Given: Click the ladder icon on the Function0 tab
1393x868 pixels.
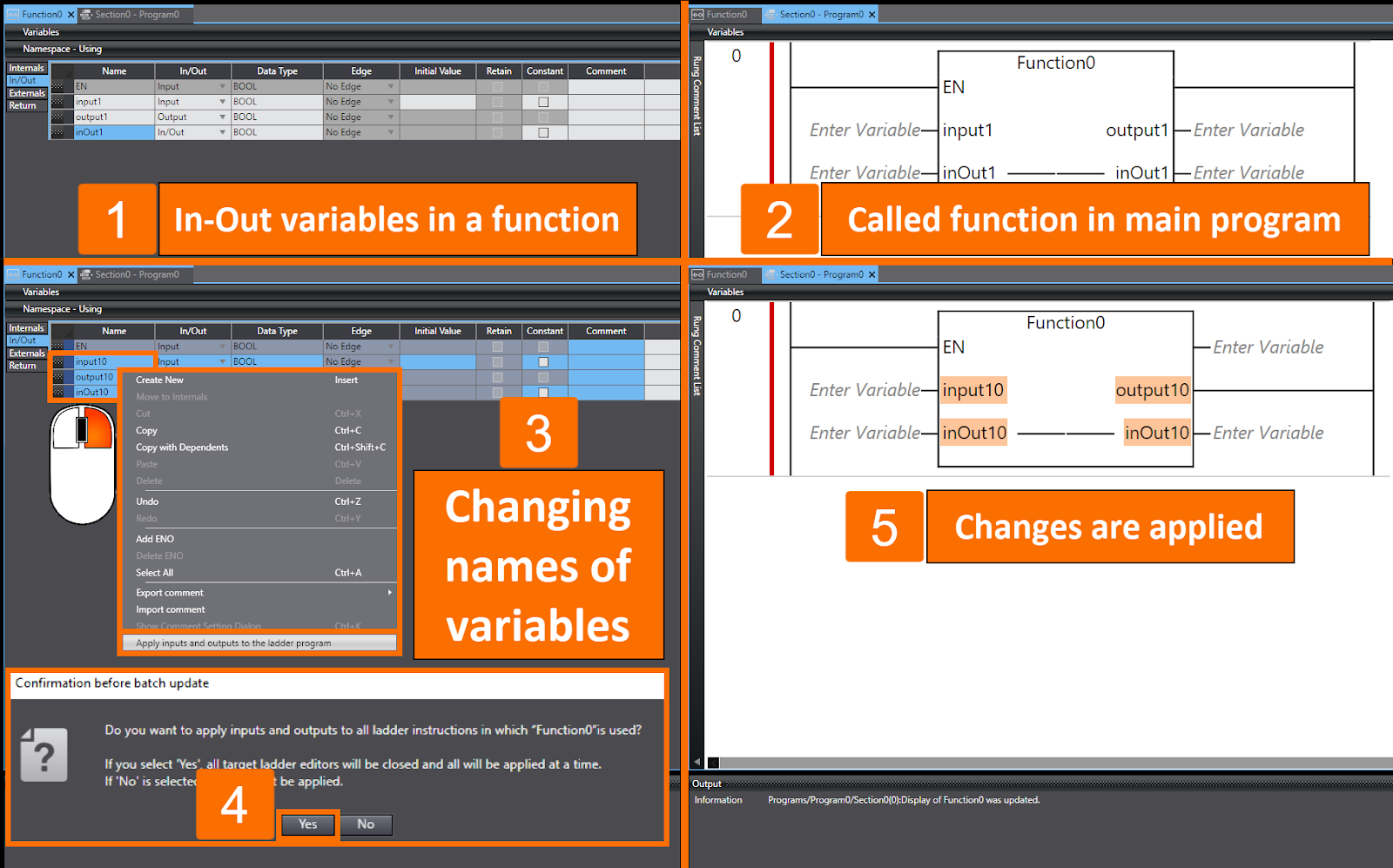Looking at the screenshot, I should coord(12,14).
